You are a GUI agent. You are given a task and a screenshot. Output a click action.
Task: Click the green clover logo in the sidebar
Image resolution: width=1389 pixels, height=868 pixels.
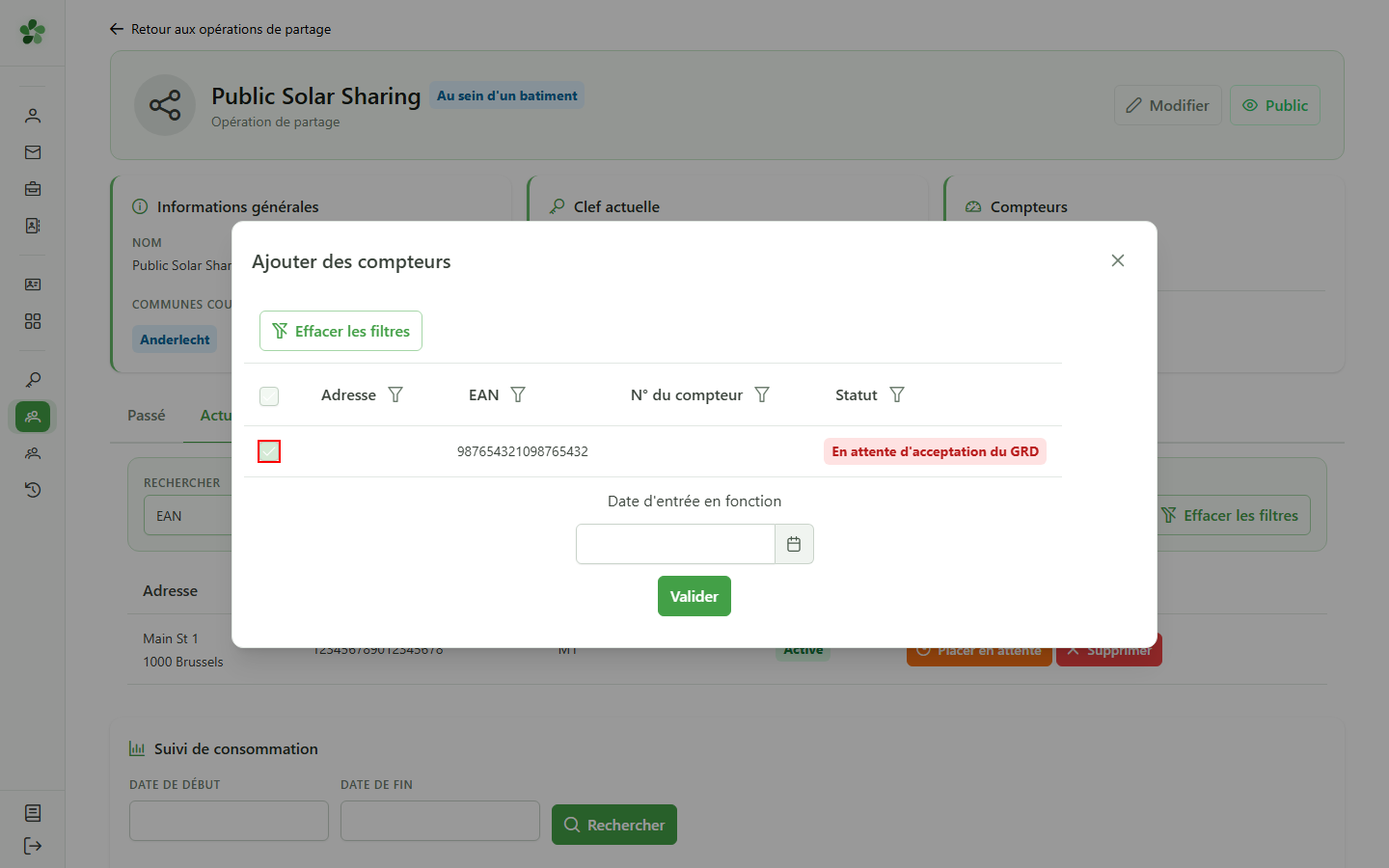tap(33, 32)
